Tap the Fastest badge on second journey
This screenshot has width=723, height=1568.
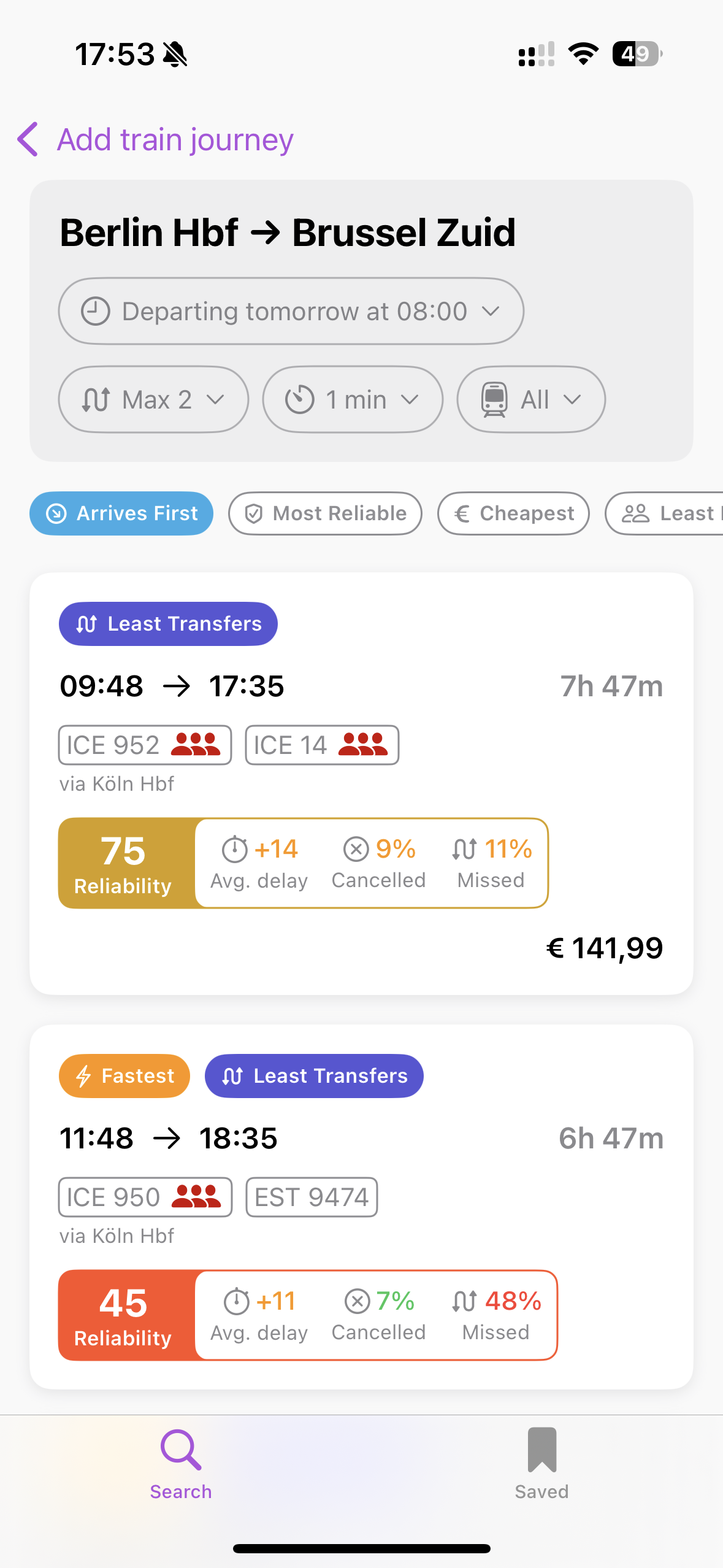[124, 1076]
